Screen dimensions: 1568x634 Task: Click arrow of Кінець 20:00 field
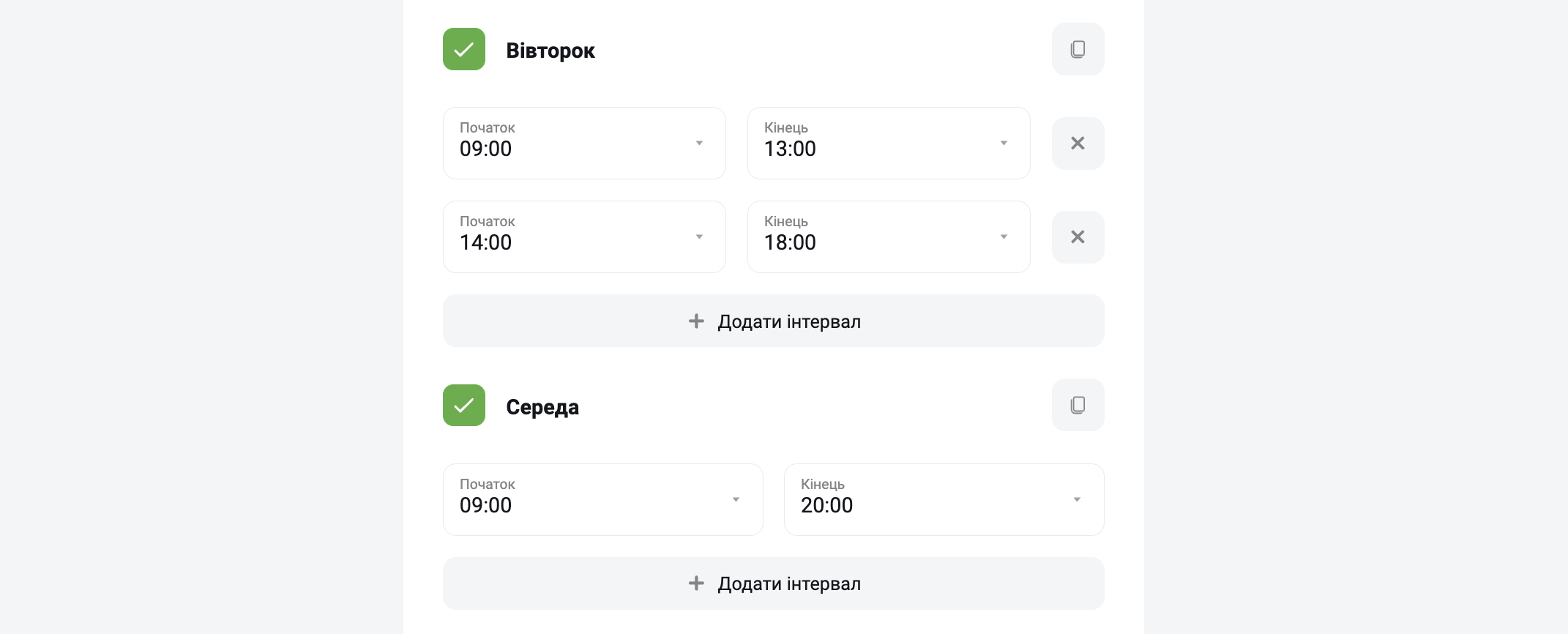pyautogui.click(x=1077, y=499)
